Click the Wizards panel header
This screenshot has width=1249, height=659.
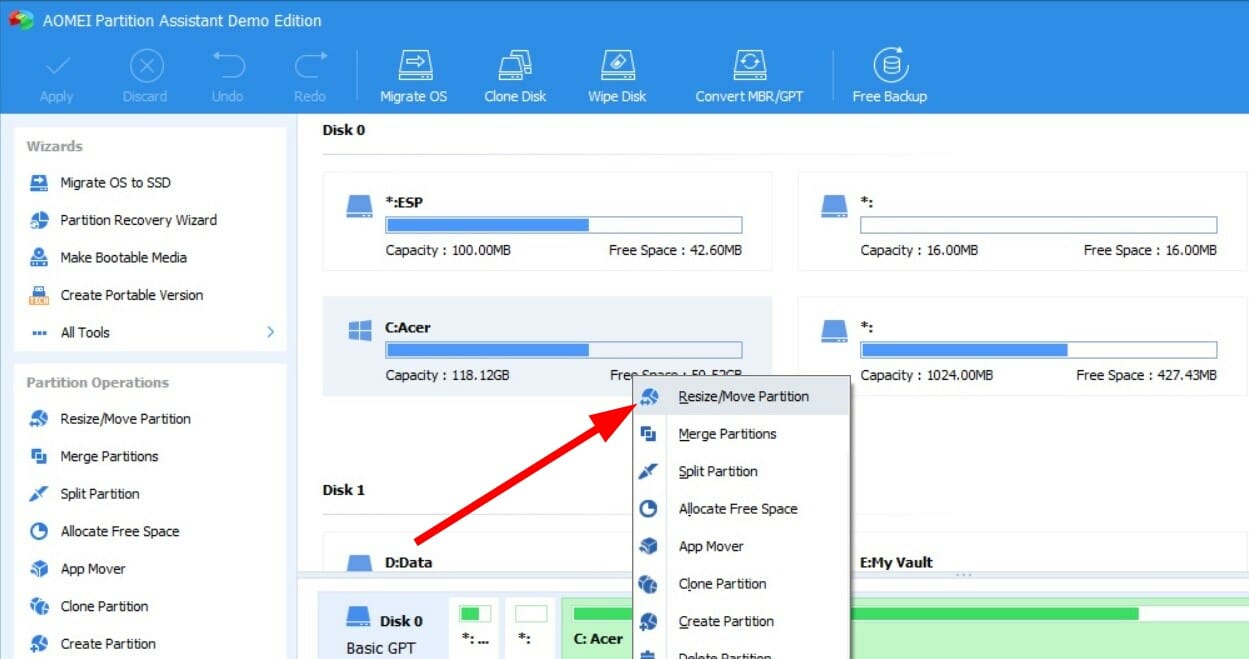(x=55, y=146)
